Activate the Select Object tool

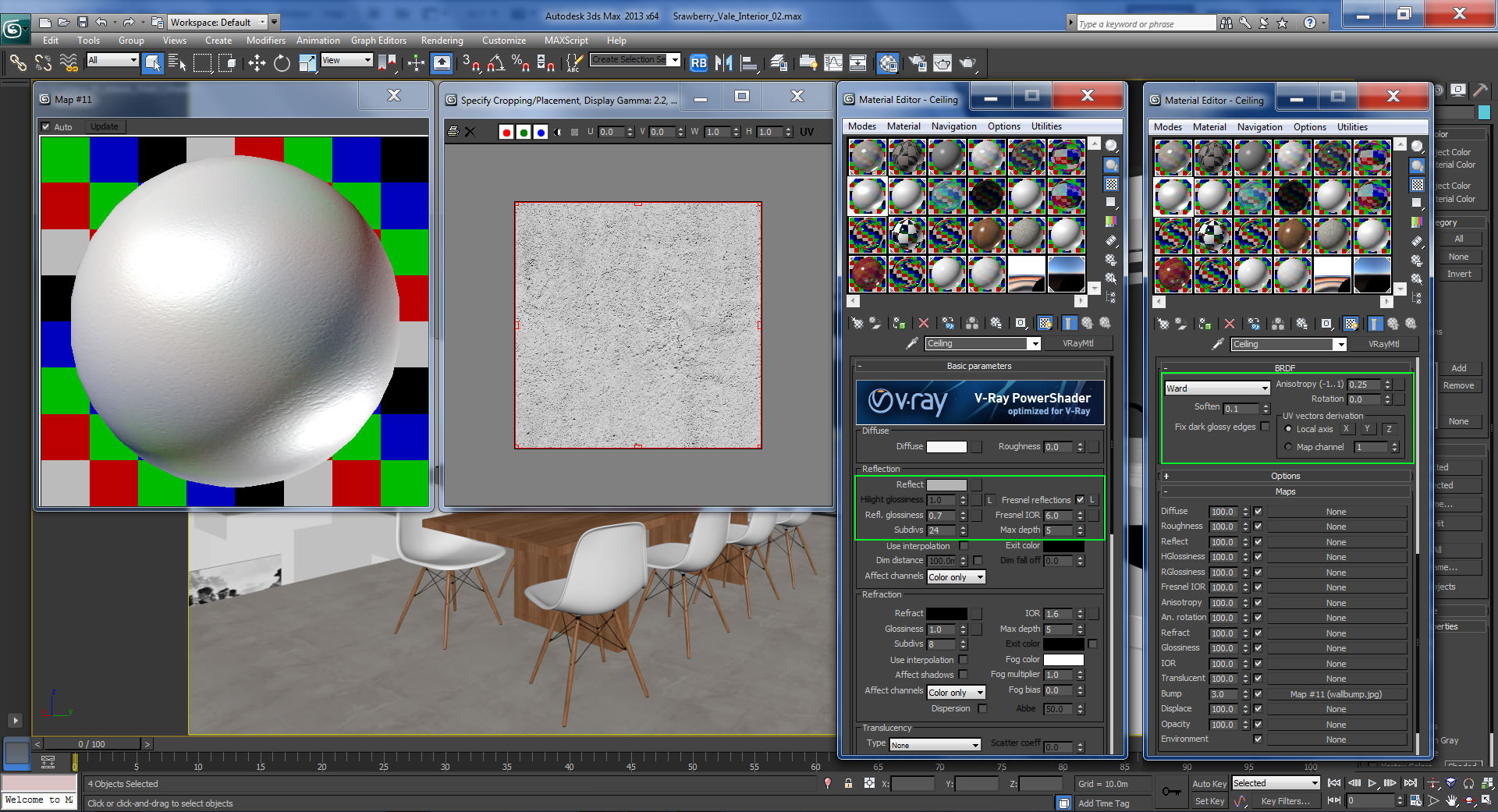[x=152, y=63]
